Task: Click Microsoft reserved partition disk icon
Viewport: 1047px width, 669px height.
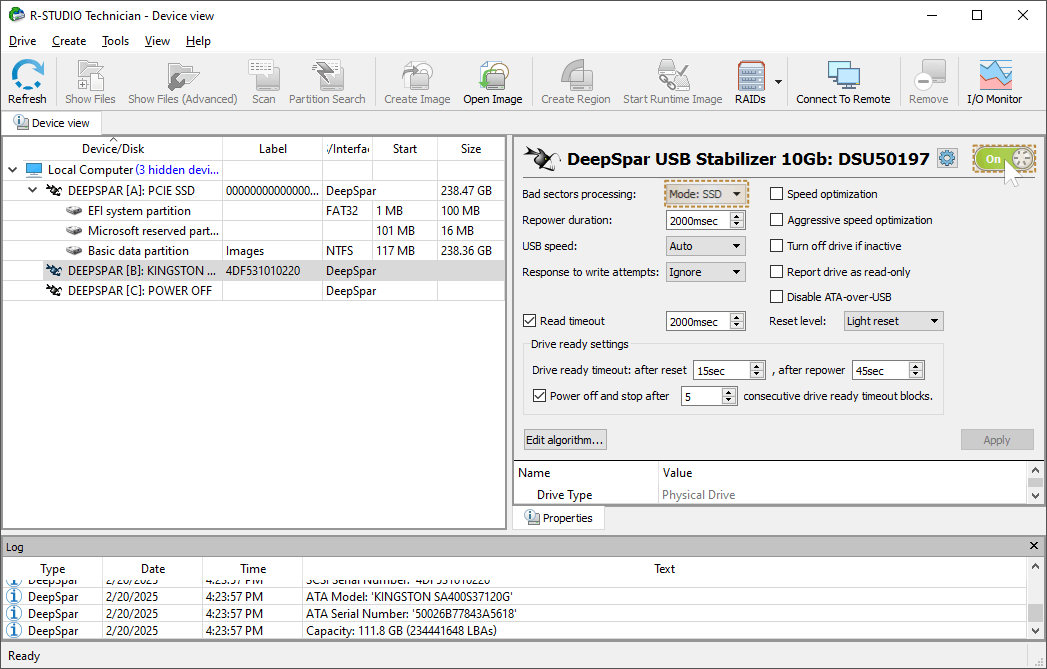Action: 74,230
